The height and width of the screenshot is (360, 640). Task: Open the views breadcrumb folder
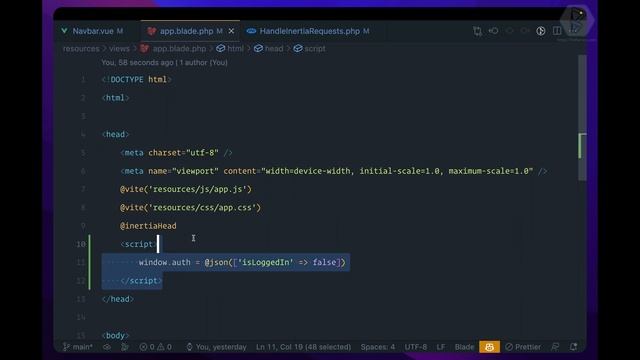119,49
